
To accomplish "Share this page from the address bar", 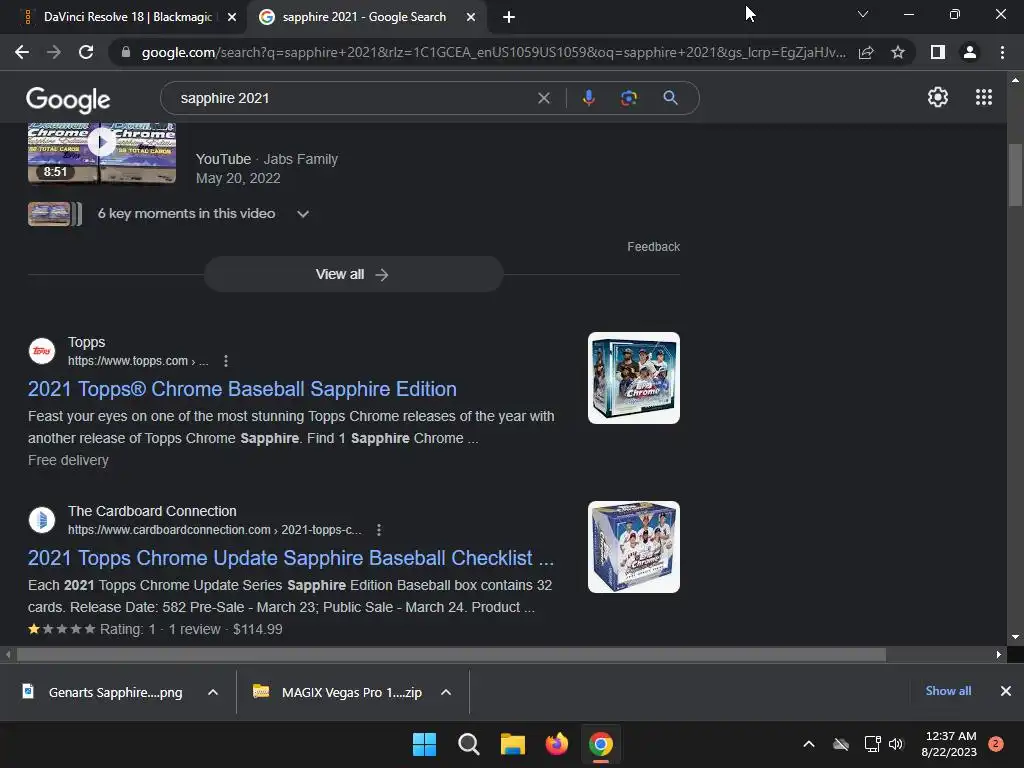I will pyautogui.click(x=866, y=52).
